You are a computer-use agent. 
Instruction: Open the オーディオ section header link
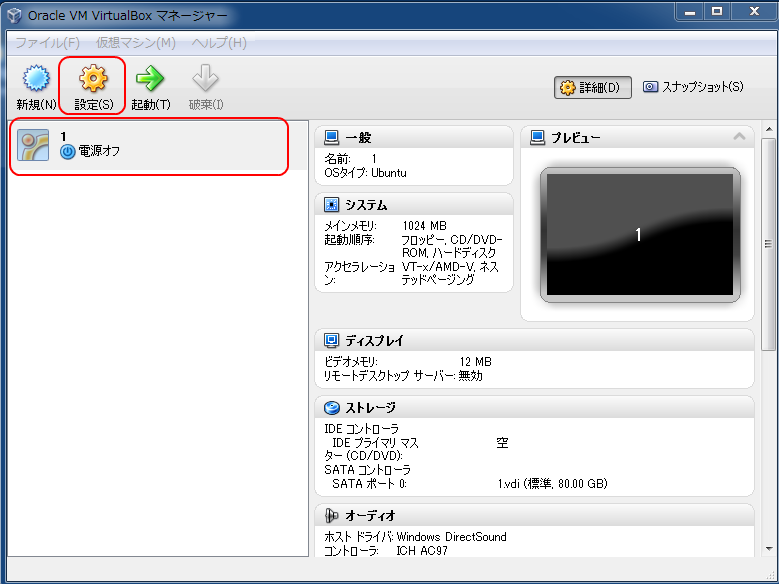pos(371,516)
